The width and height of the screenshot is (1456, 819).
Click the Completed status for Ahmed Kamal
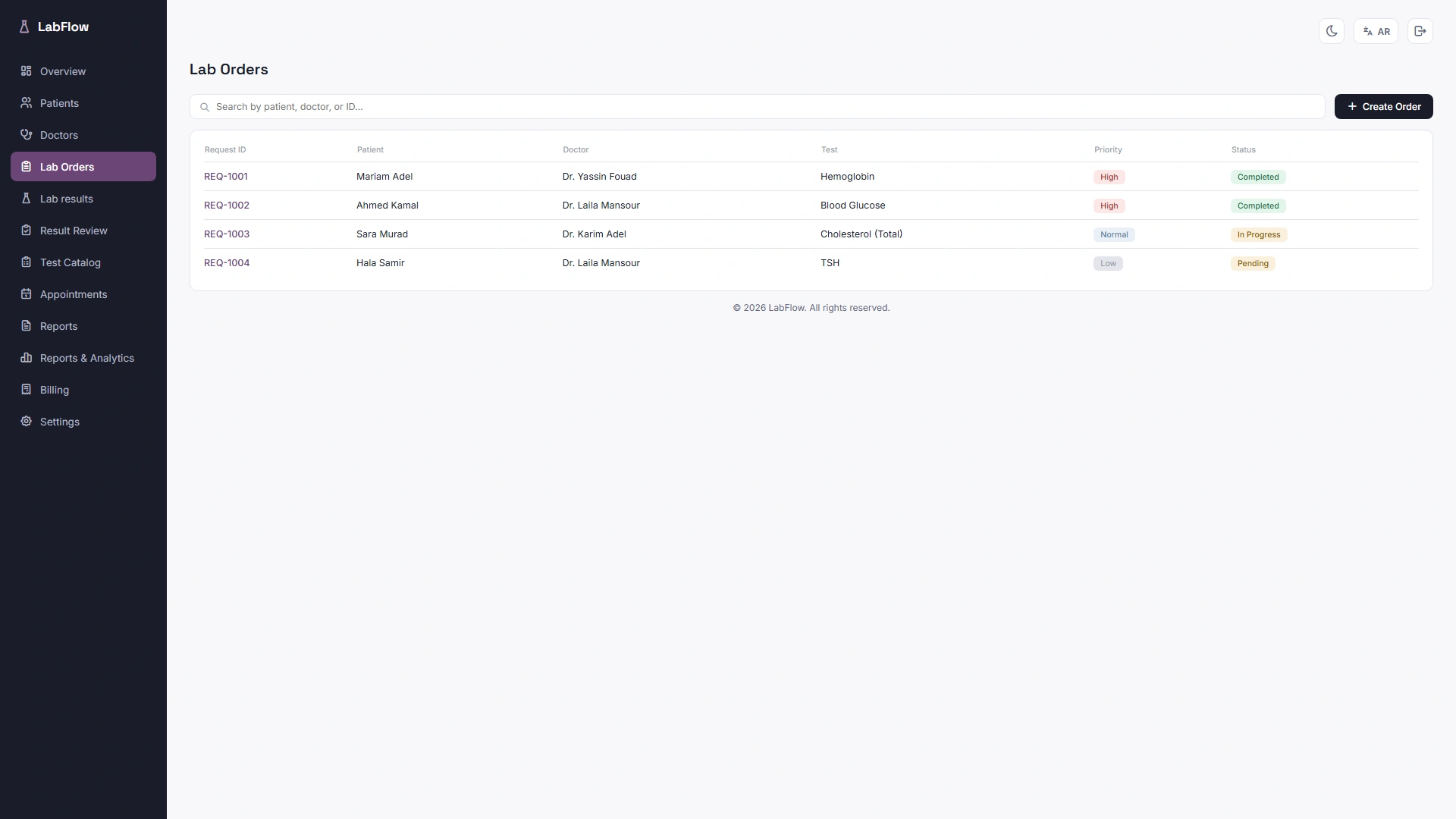tap(1258, 206)
